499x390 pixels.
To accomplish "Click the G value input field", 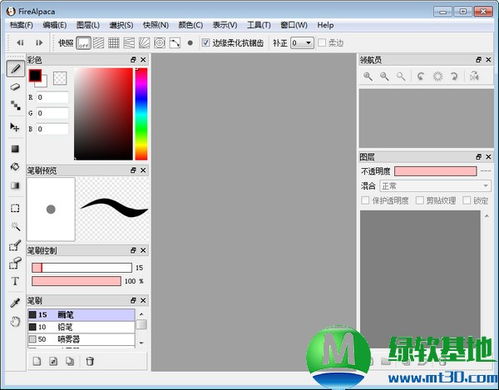I will pyautogui.click(x=52, y=113).
